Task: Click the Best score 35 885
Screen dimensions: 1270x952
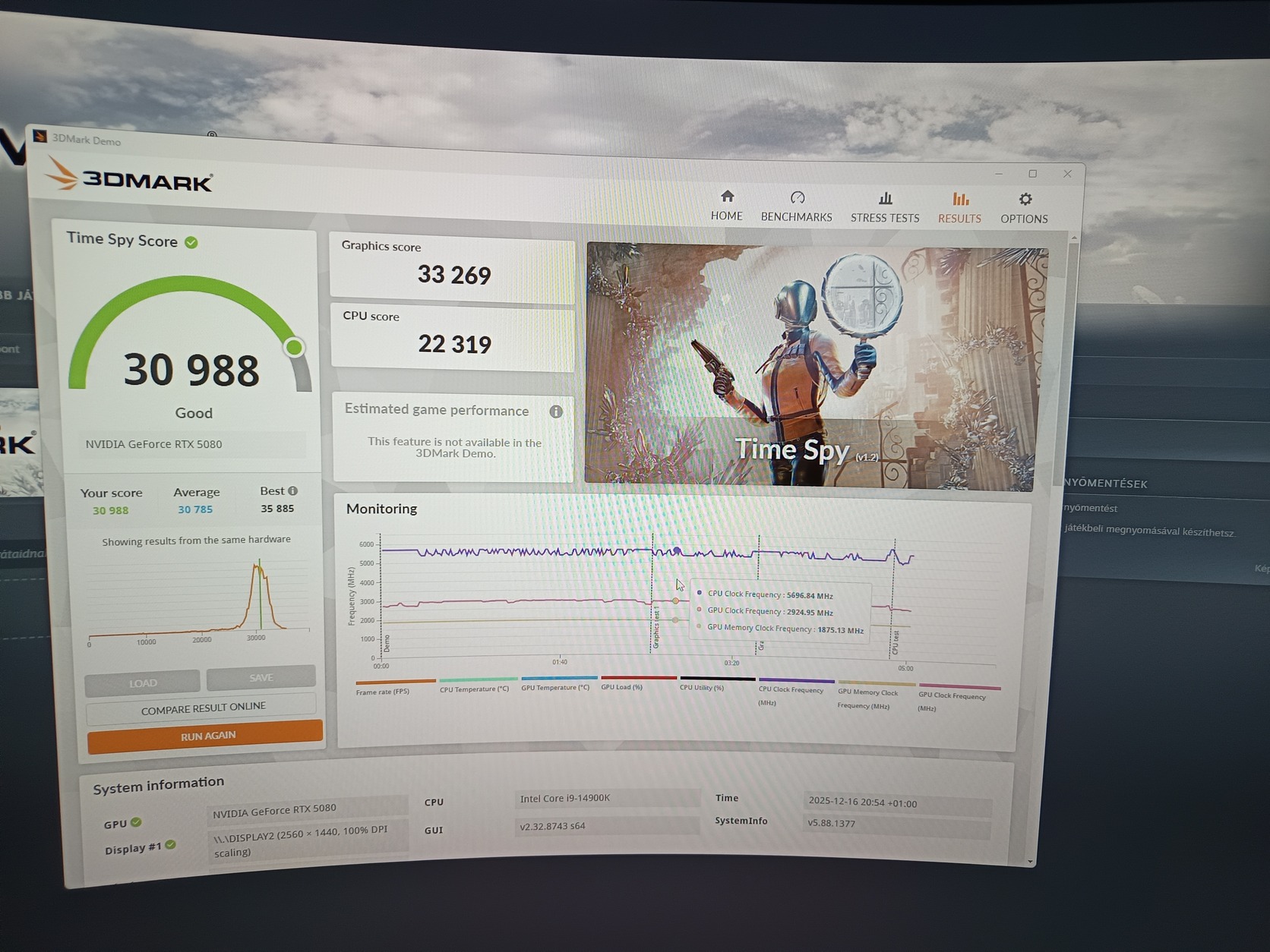Action: pos(277,509)
